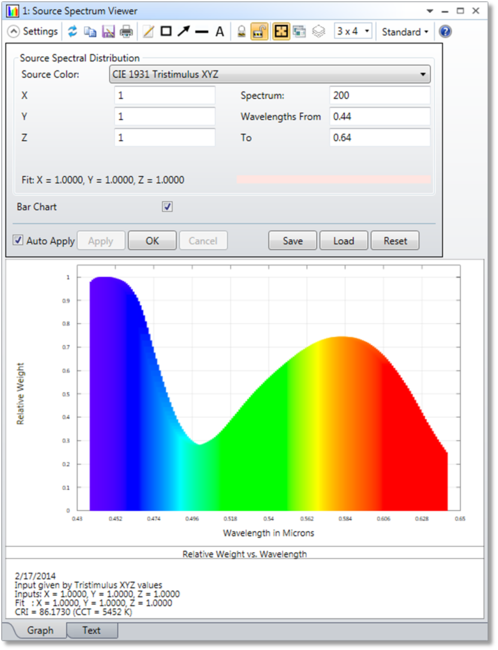This screenshot has height=650, width=498.
Task: Click the 'Inputs: X = 1.0000' text line
Action: click(97, 594)
